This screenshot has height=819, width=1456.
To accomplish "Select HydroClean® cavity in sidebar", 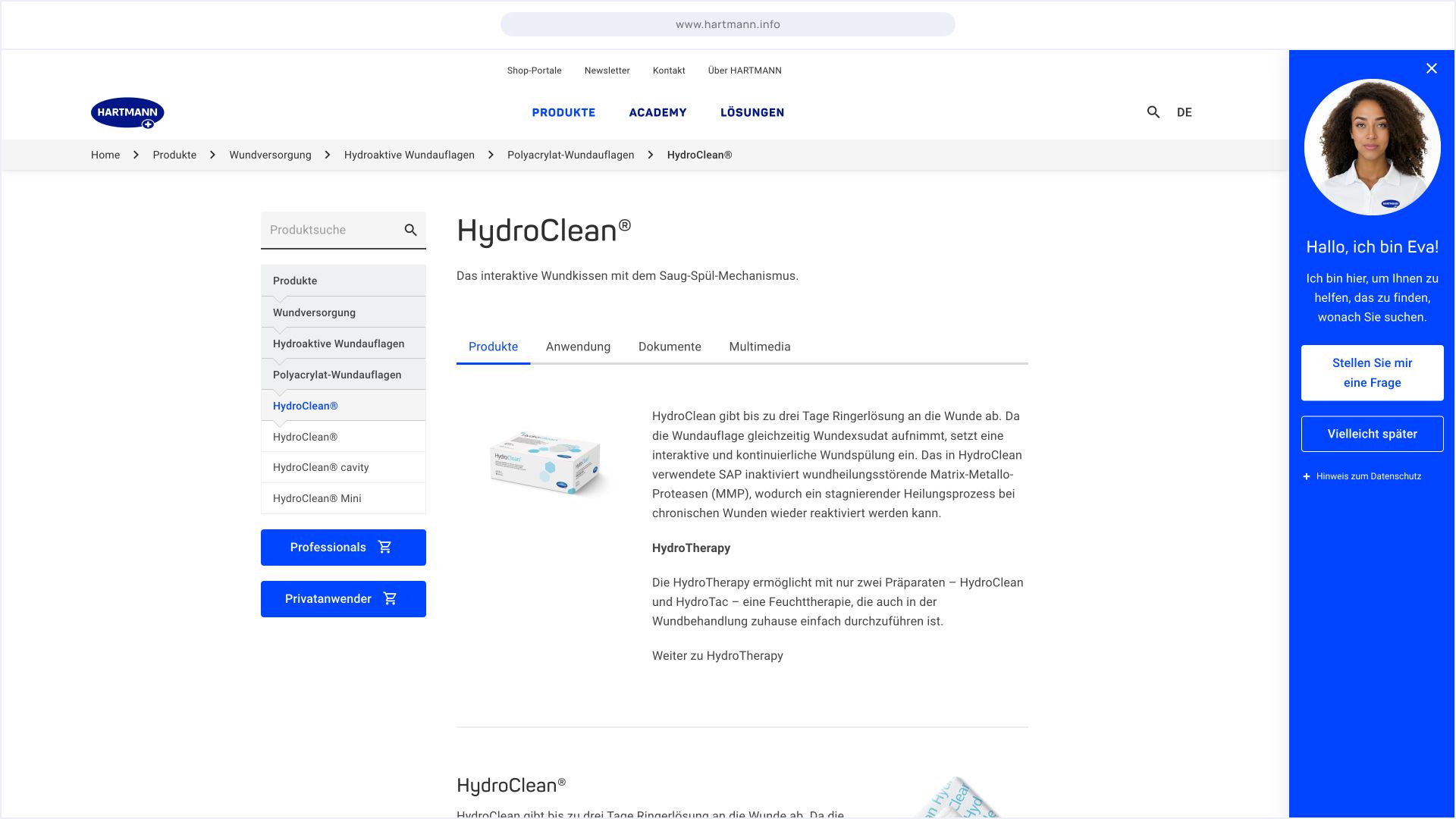I will 321,467.
